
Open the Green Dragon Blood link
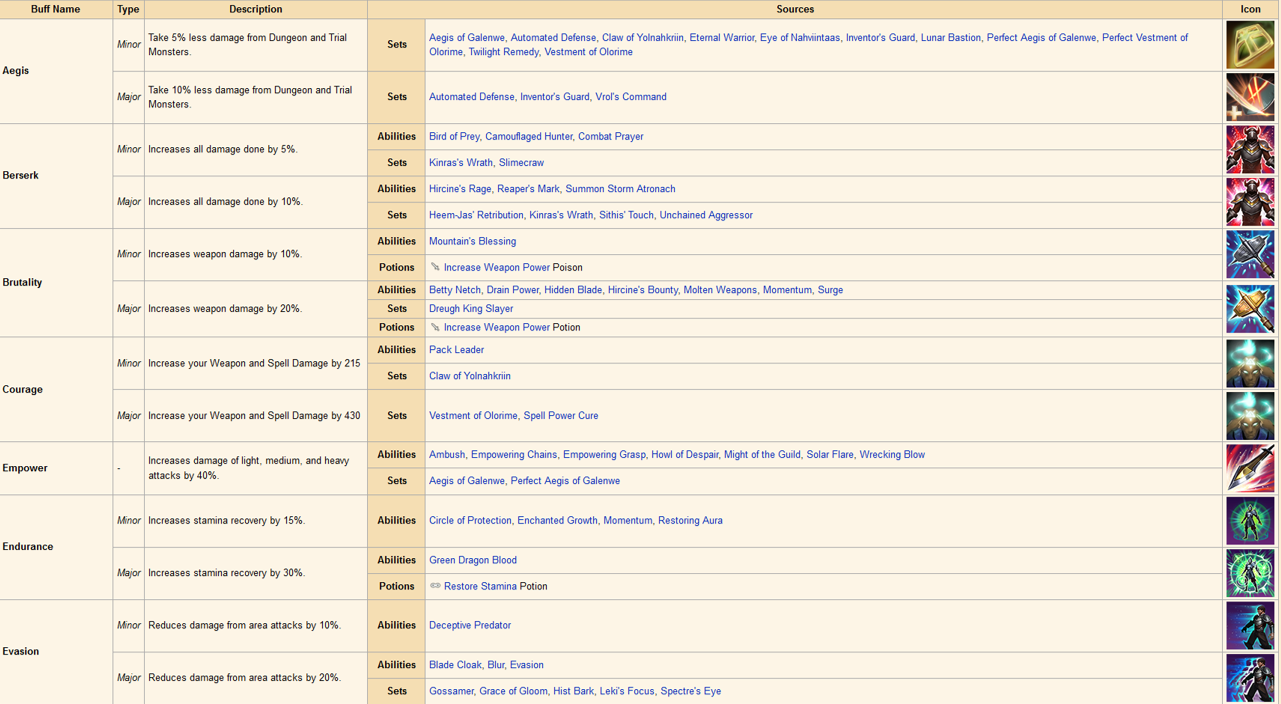[473, 560]
